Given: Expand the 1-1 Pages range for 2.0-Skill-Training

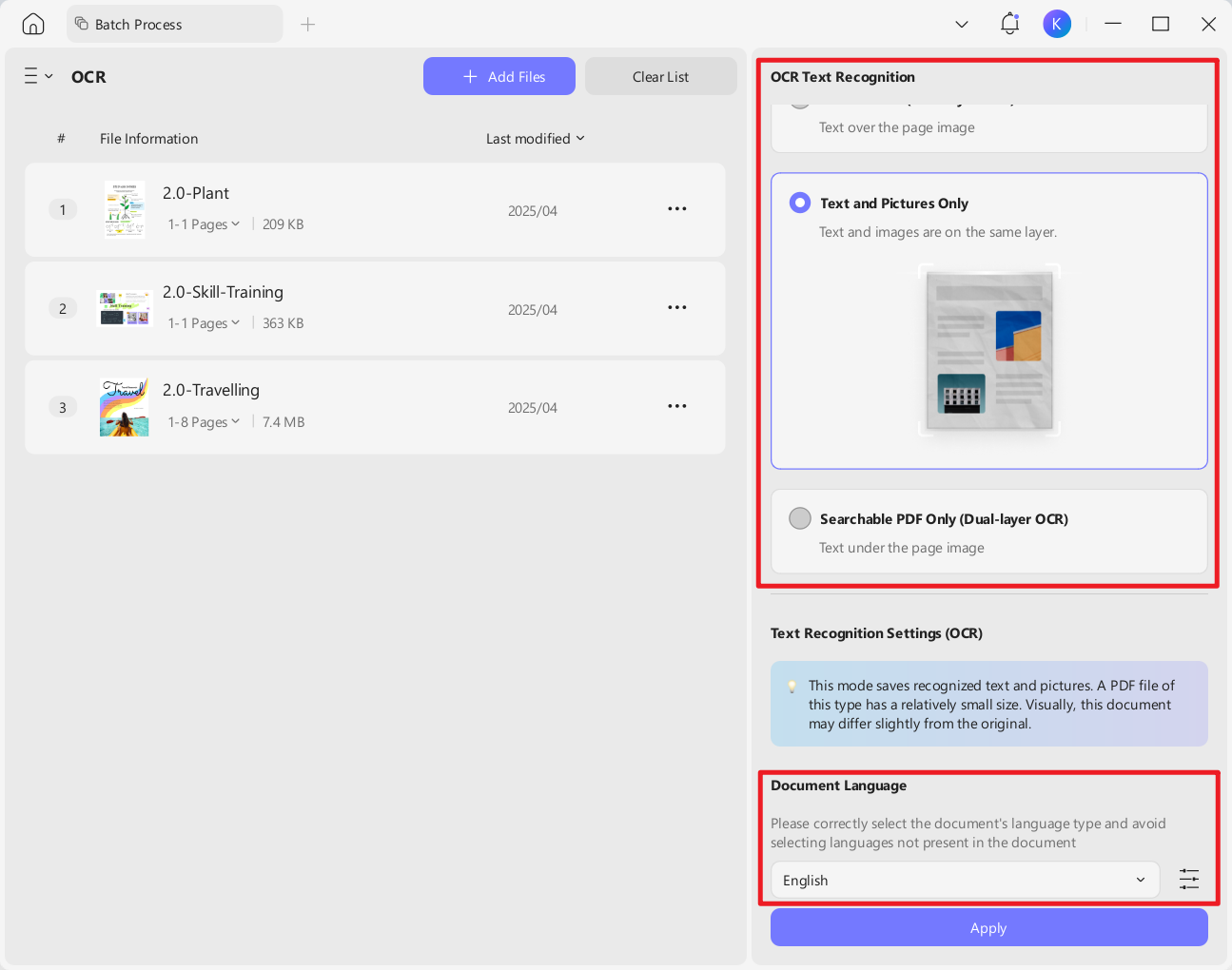Looking at the screenshot, I should pos(204,323).
